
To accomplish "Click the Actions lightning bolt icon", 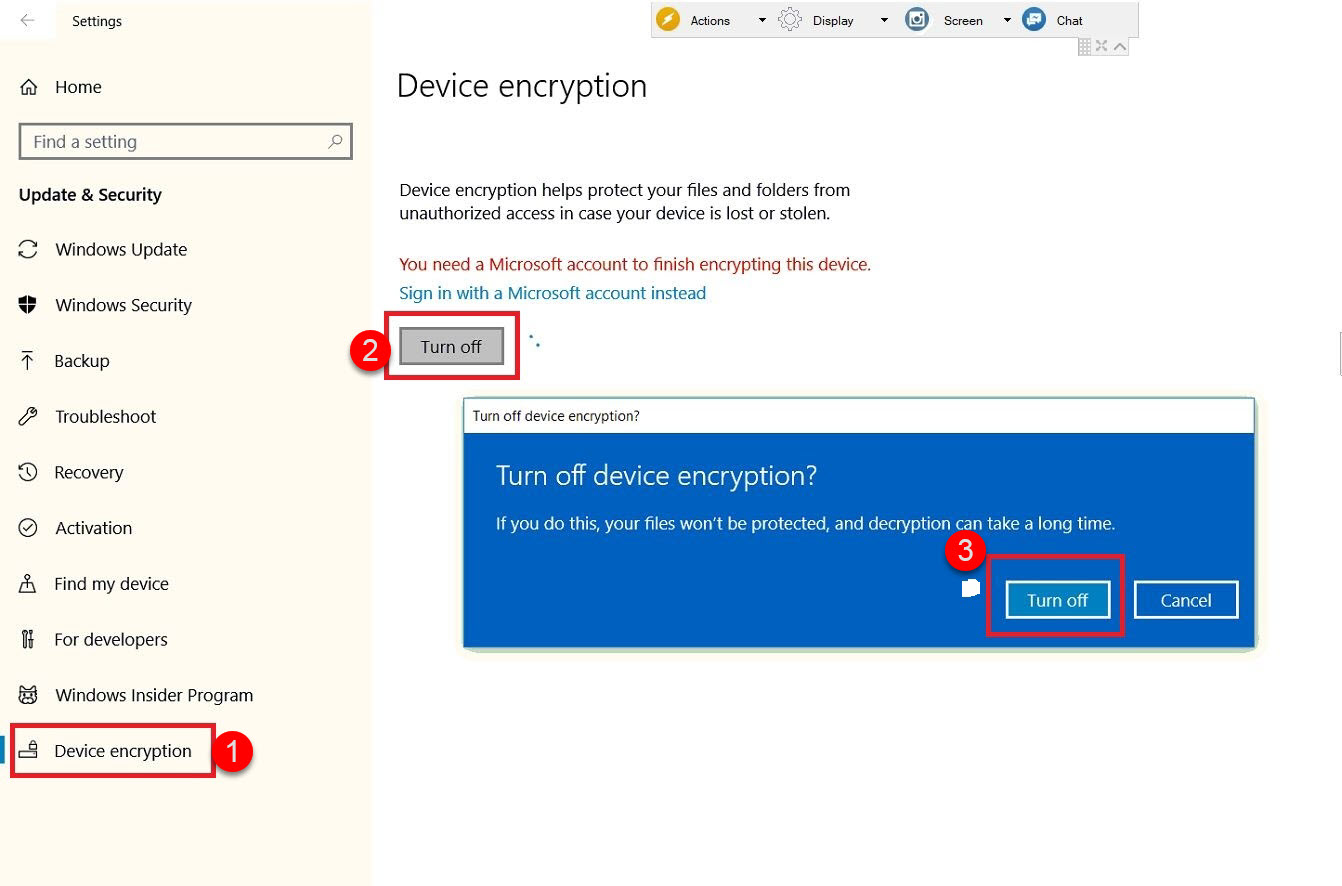I will click(x=668, y=20).
